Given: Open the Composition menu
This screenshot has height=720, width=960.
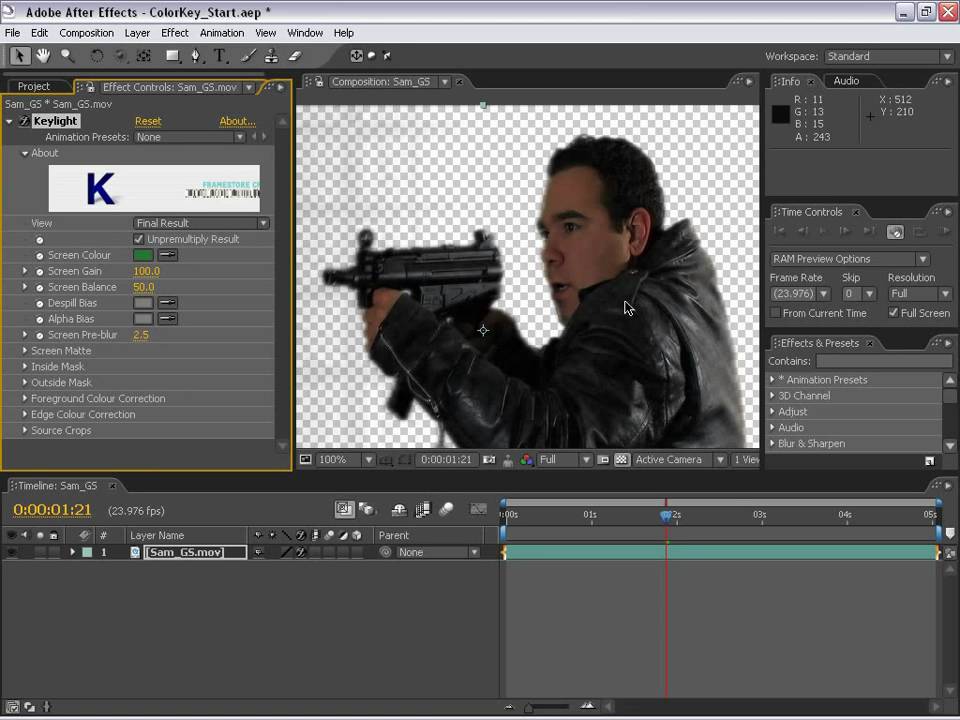Looking at the screenshot, I should click(x=86, y=33).
